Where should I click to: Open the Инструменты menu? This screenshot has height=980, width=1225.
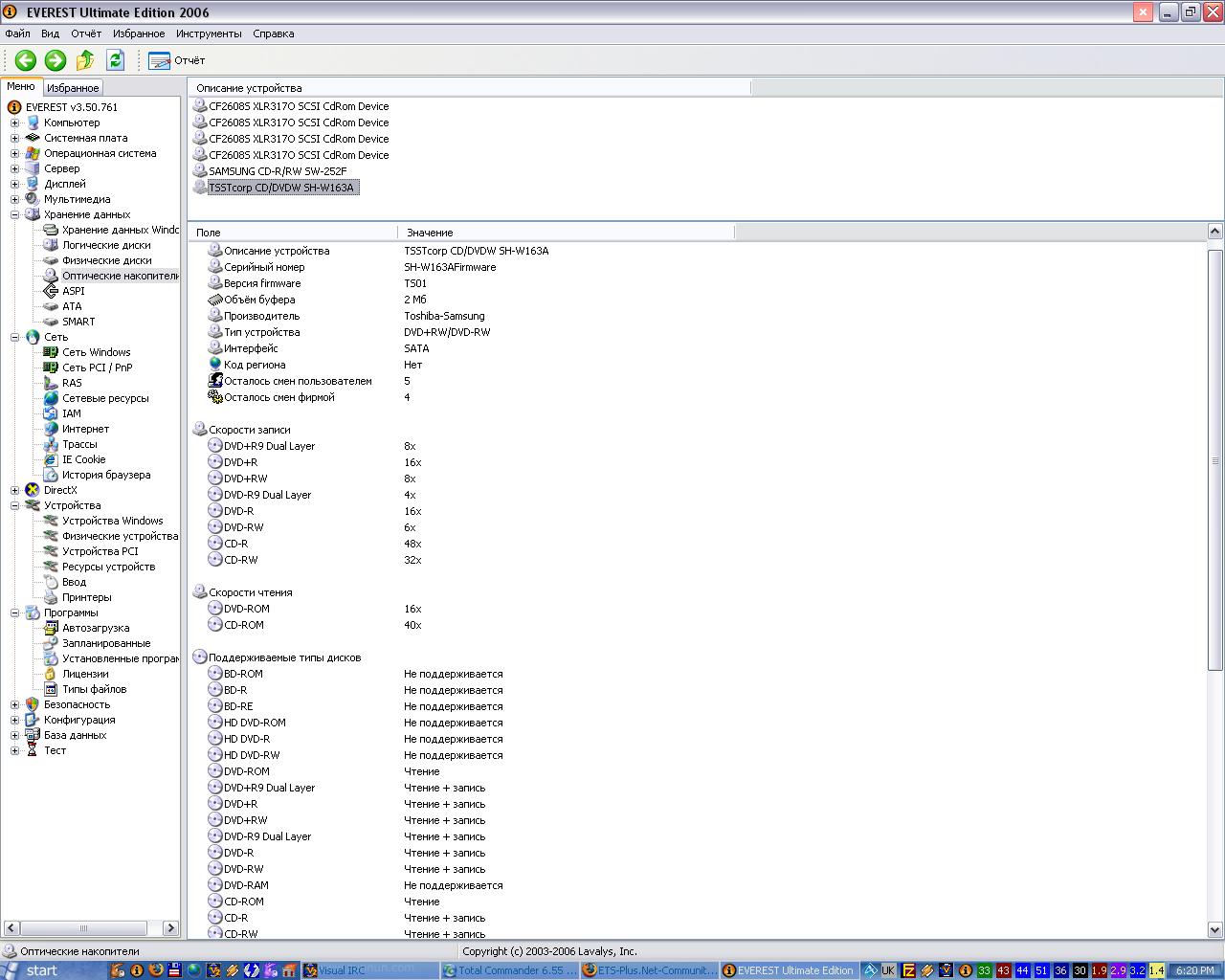pos(208,33)
